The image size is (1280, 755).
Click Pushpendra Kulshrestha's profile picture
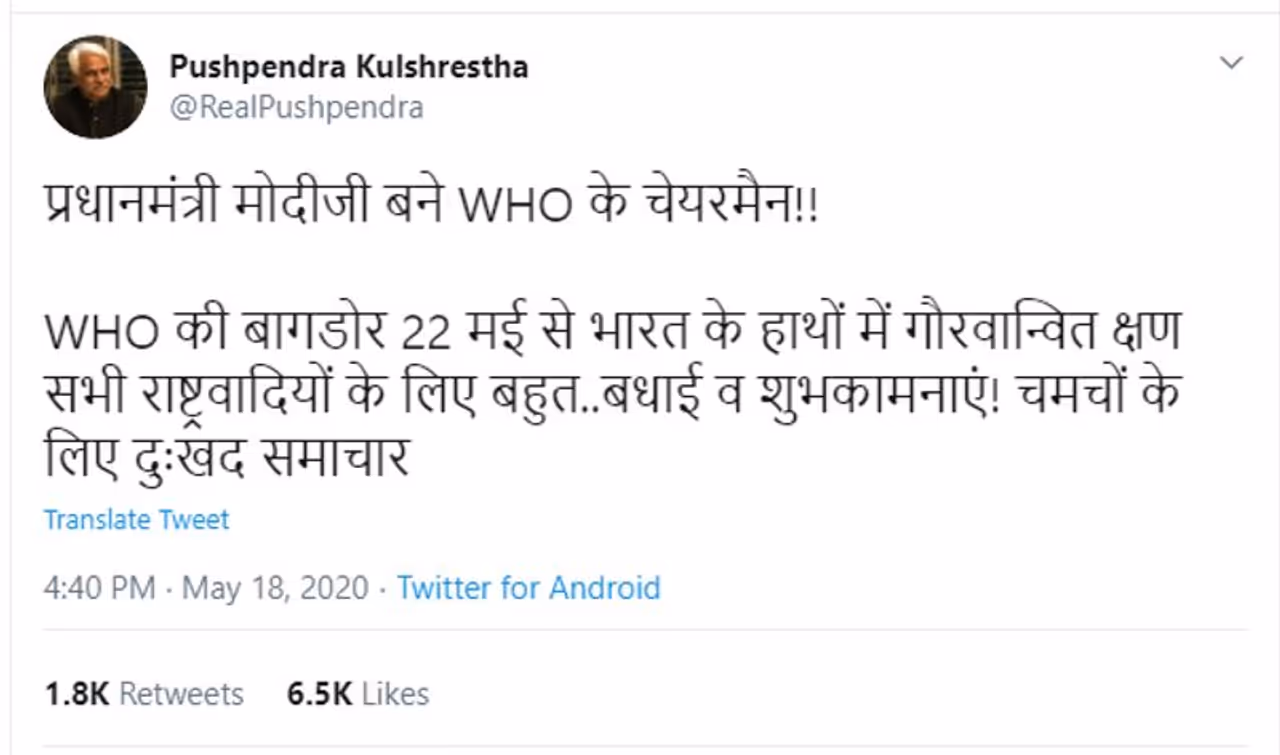(95, 87)
